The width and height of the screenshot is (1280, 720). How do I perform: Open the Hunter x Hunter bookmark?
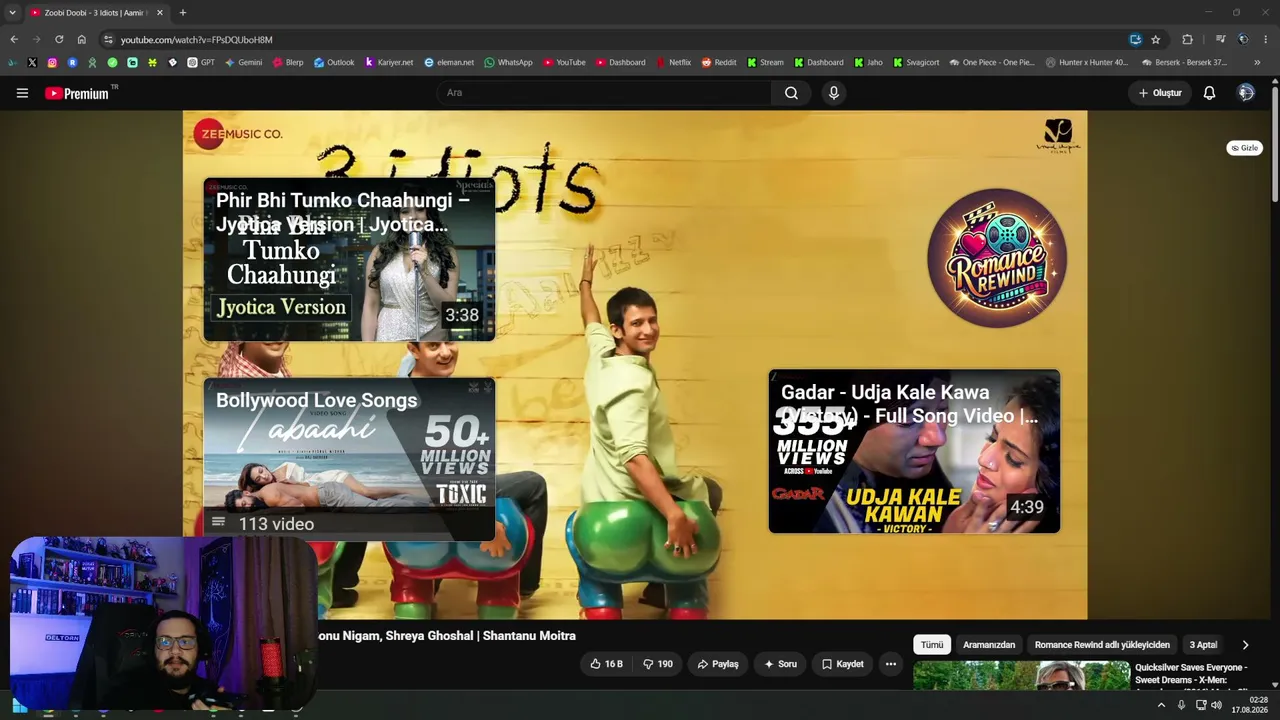1087,62
